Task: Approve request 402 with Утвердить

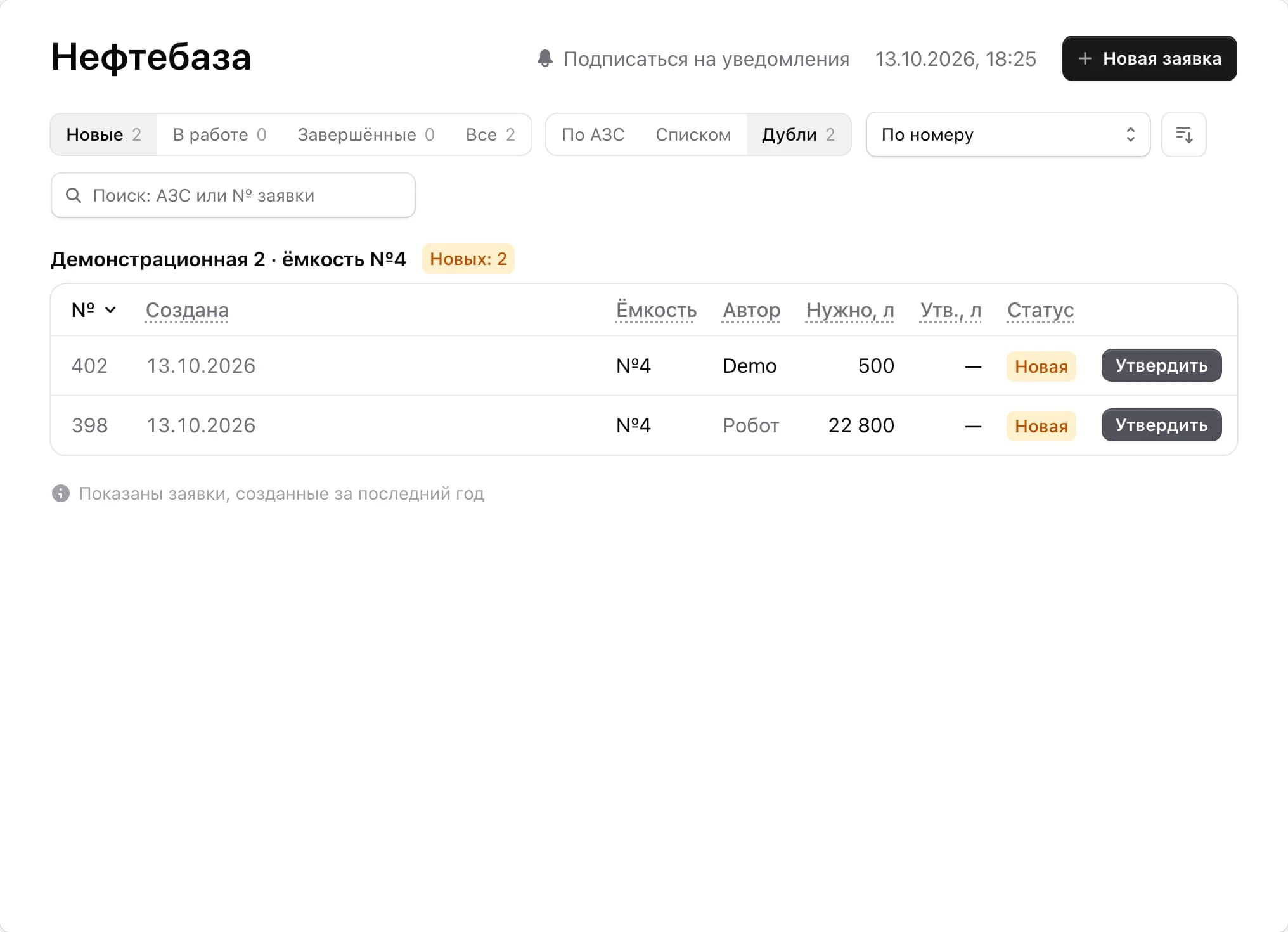Action: point(1161,365)
